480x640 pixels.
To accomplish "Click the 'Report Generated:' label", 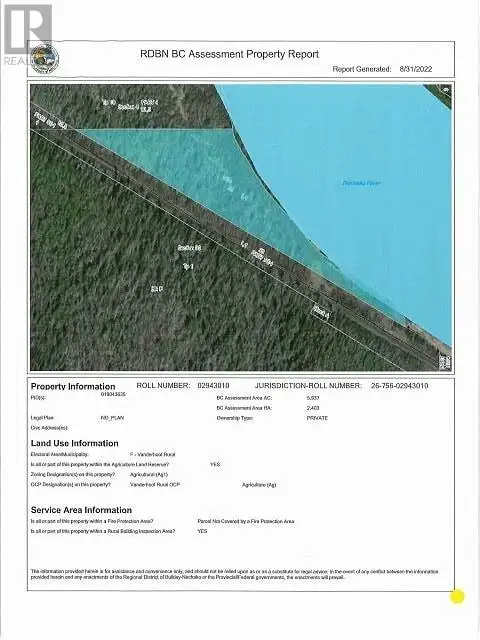I will (362, 69).
